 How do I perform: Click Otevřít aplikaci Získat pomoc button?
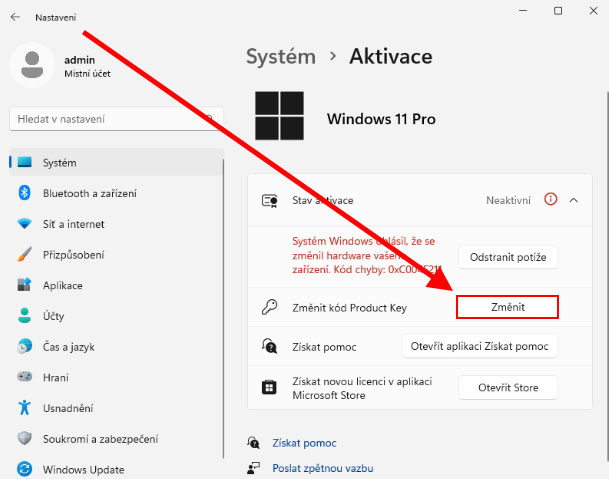[479, 346]
